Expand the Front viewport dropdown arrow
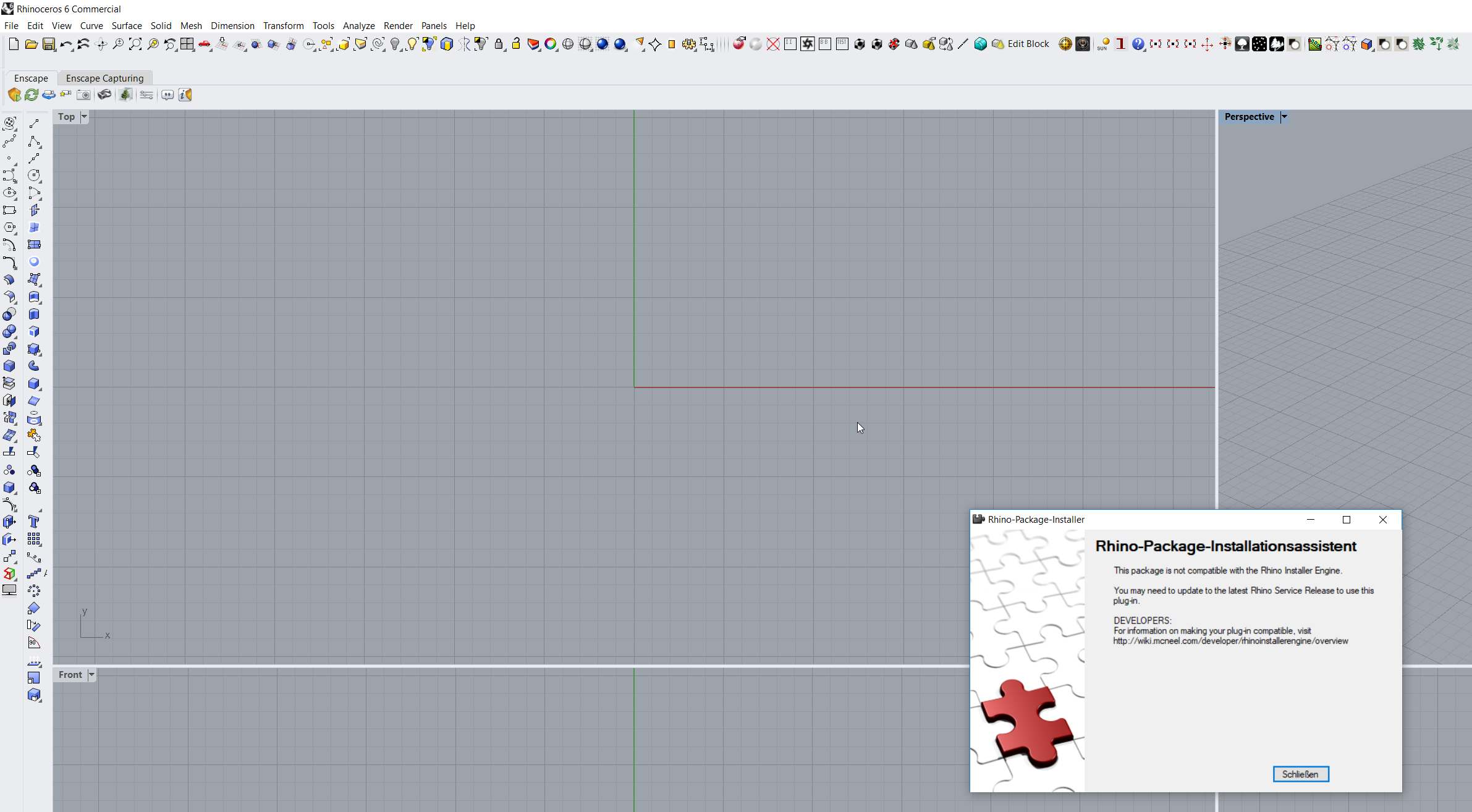1472x812 pixels. (91, 675)
